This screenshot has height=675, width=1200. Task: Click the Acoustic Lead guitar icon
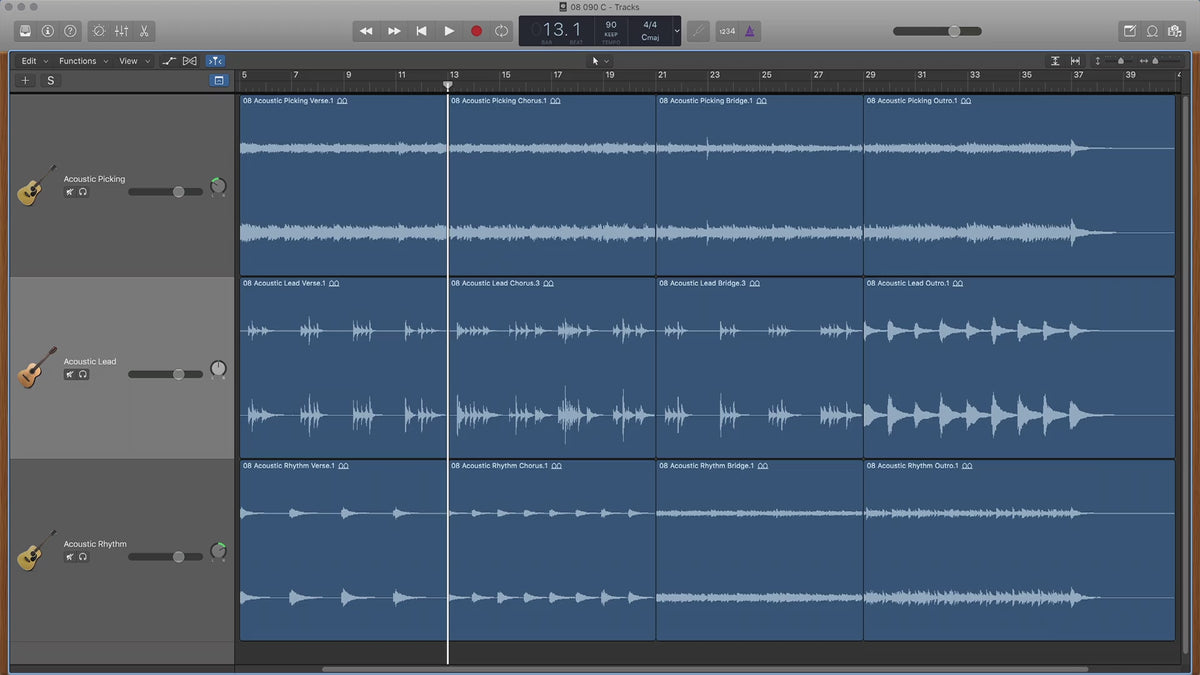[x=37, y=367]
